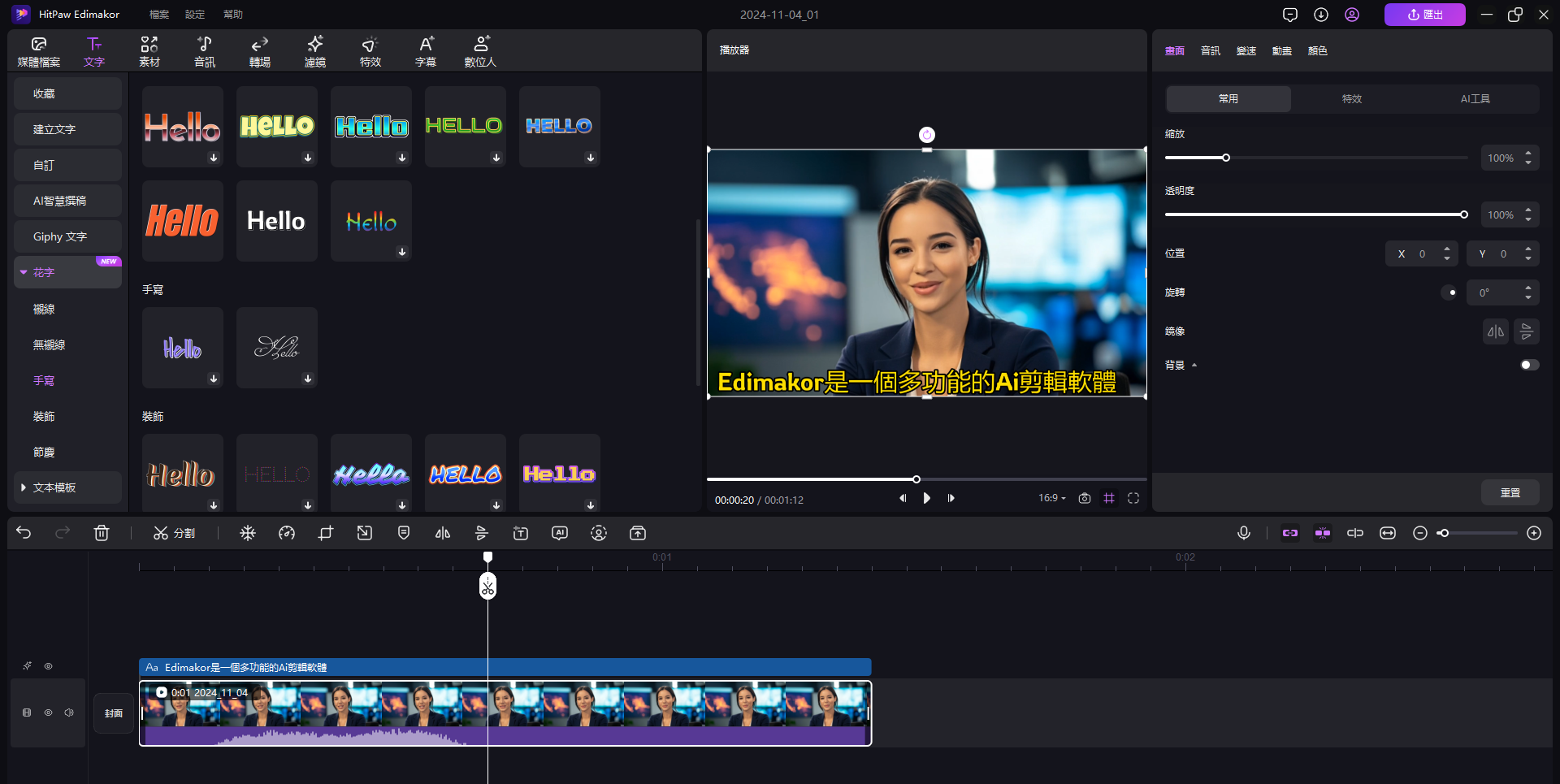Screen dimensions: 1560x784
Task: Collapse the 花字 category in sidebar
Action: click(x=24, y=272)
